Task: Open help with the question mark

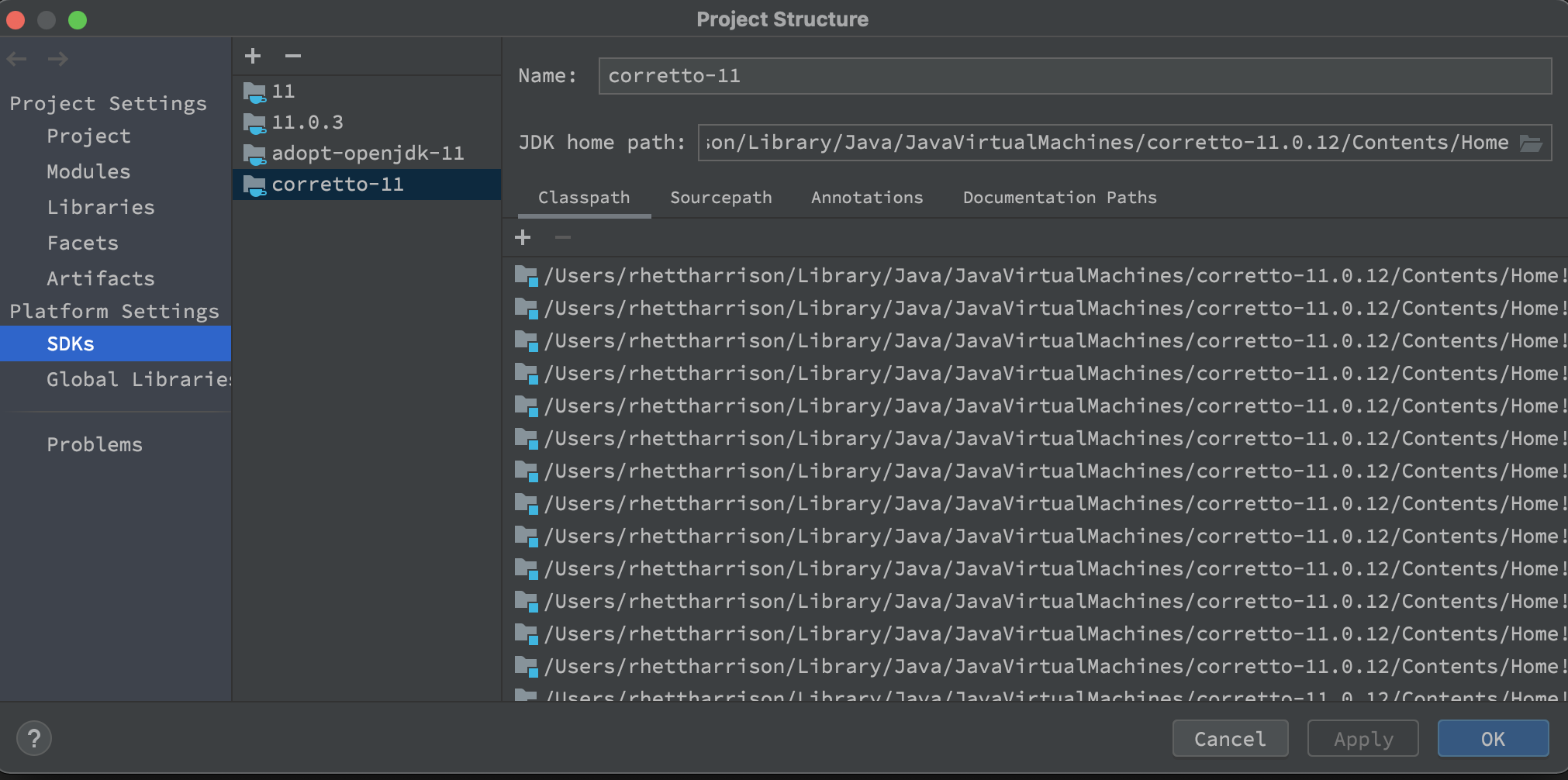Action: point(34,738)
